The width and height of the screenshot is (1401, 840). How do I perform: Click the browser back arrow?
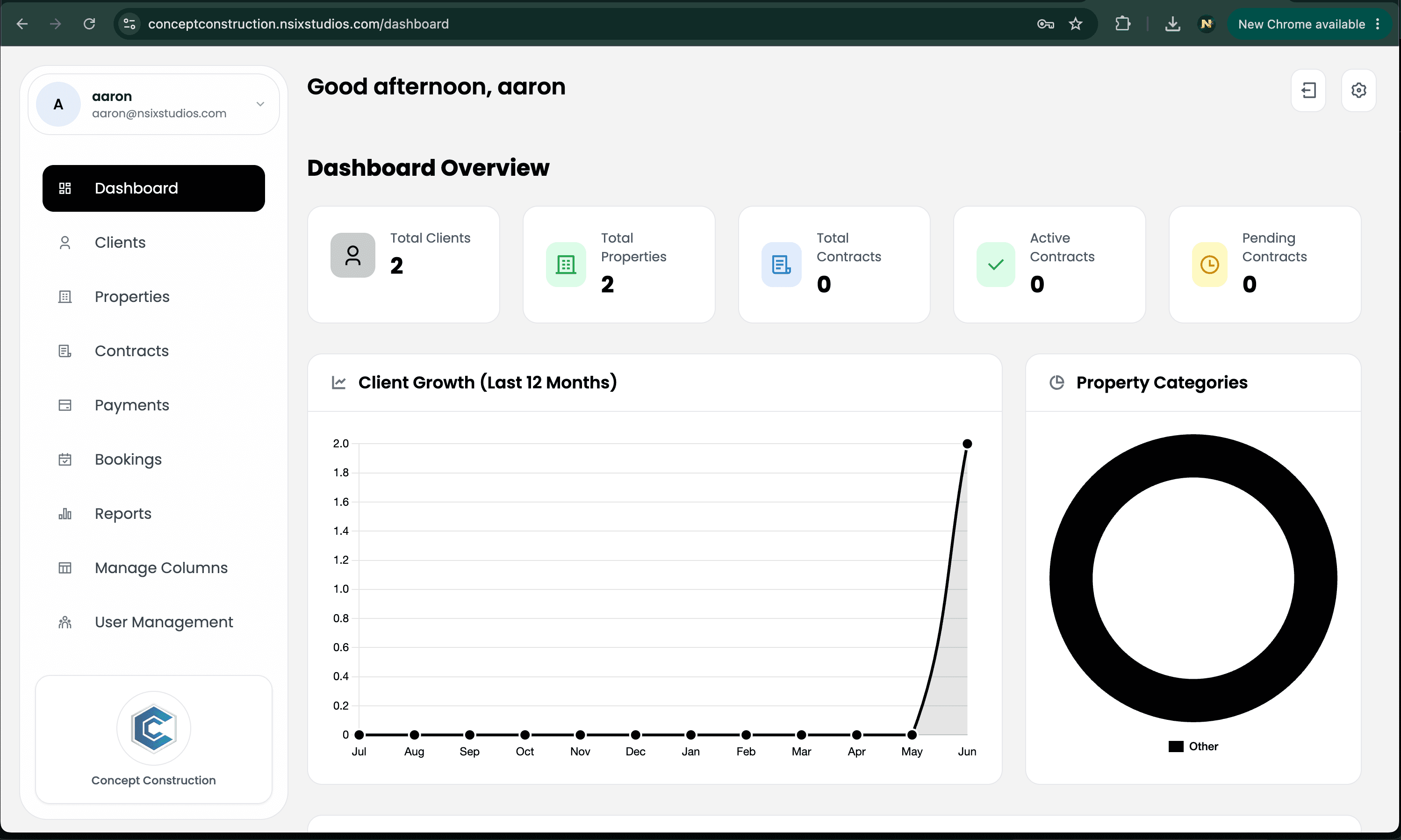point(22,24)
